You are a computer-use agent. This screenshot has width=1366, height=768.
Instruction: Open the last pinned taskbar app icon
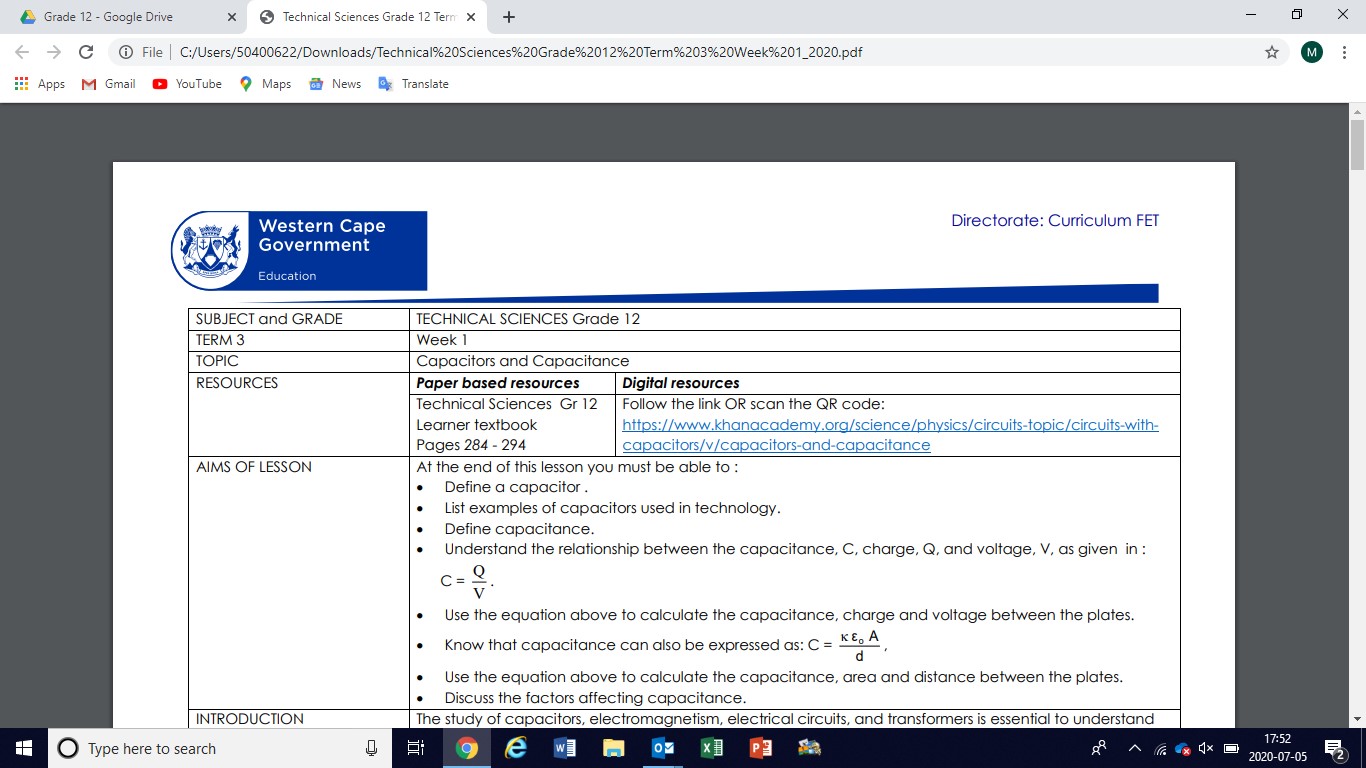tap(809, 748)
